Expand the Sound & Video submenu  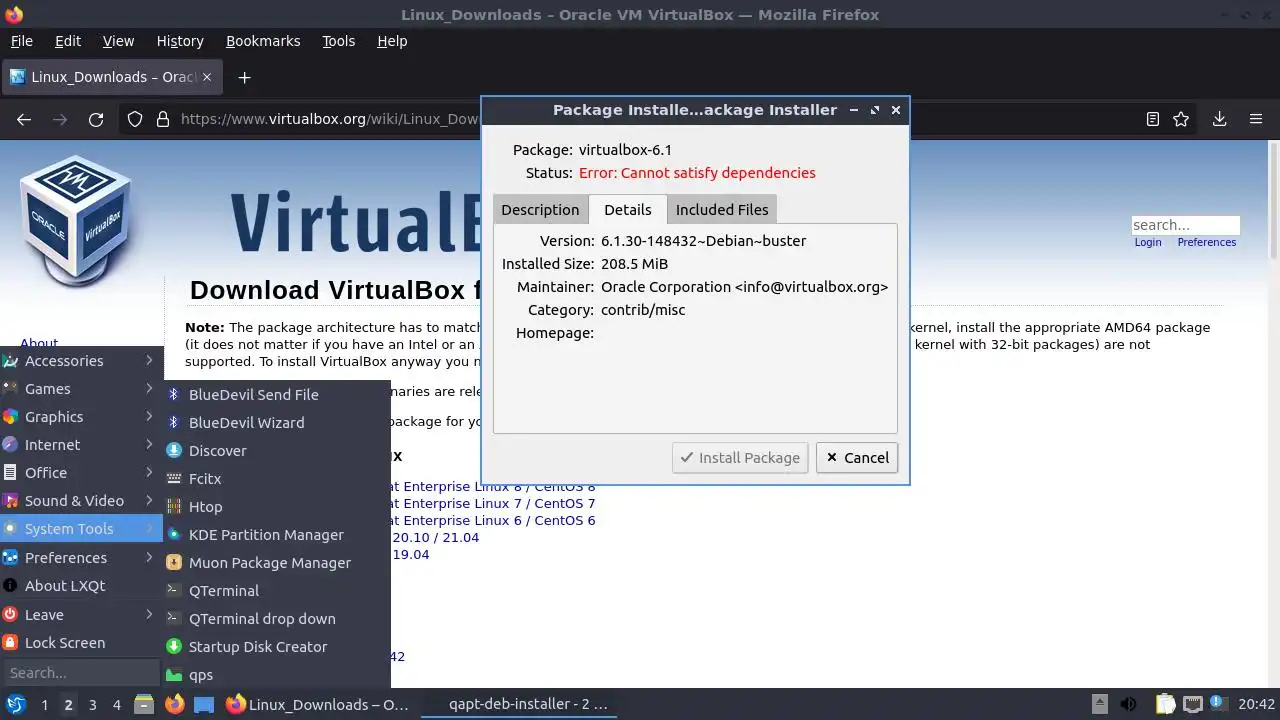[81, 501]
